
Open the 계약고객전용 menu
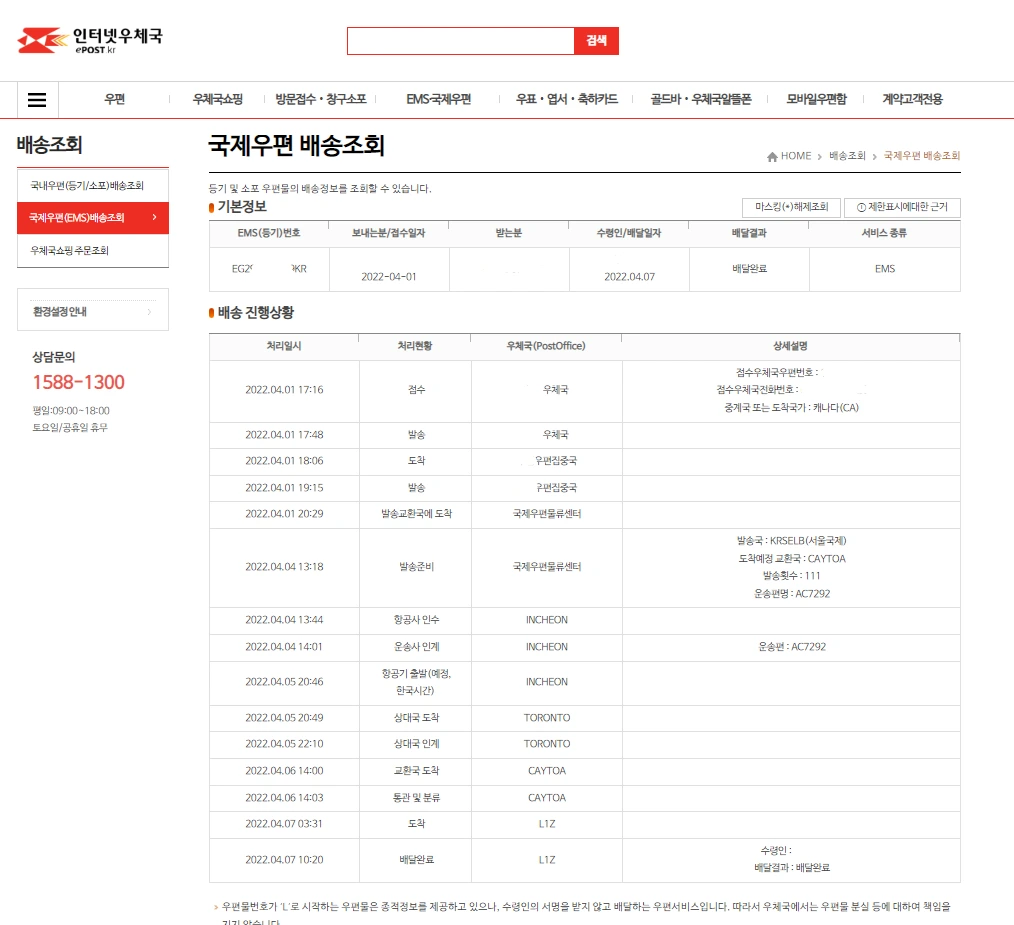(x=912, y=99)
